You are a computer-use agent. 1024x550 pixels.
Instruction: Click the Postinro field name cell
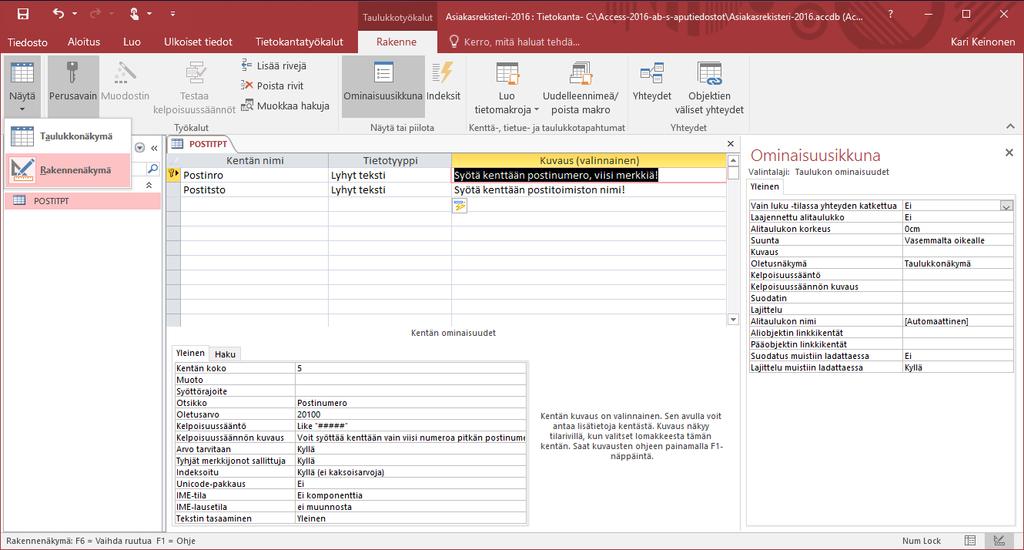click(254, 175)
